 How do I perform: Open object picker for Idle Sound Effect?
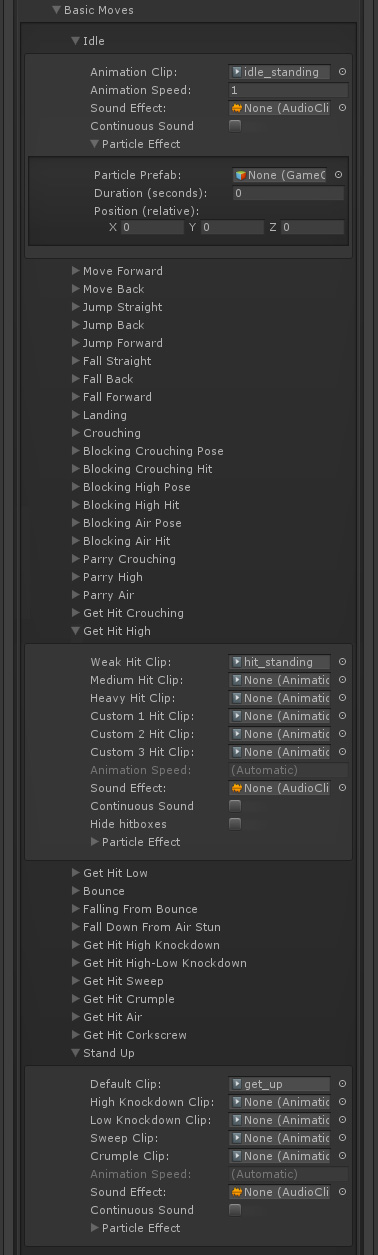coord(342,108)
